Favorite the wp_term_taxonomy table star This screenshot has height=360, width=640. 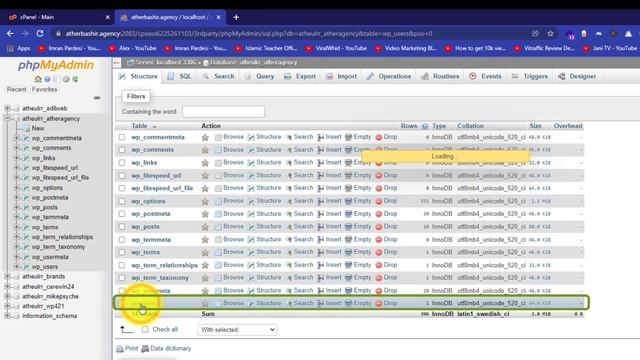(205, 278)
